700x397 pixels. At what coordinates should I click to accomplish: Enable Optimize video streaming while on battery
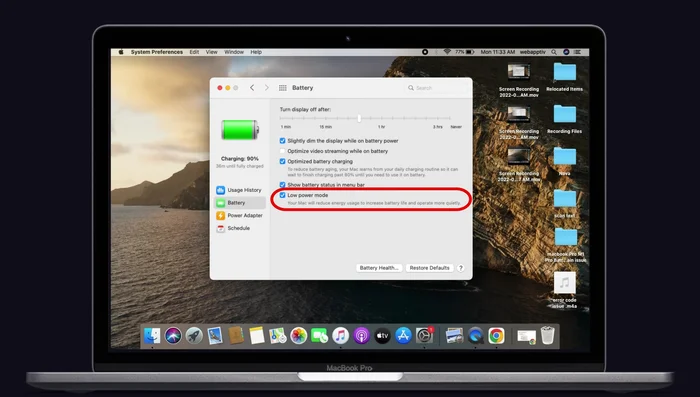point(283,151)
